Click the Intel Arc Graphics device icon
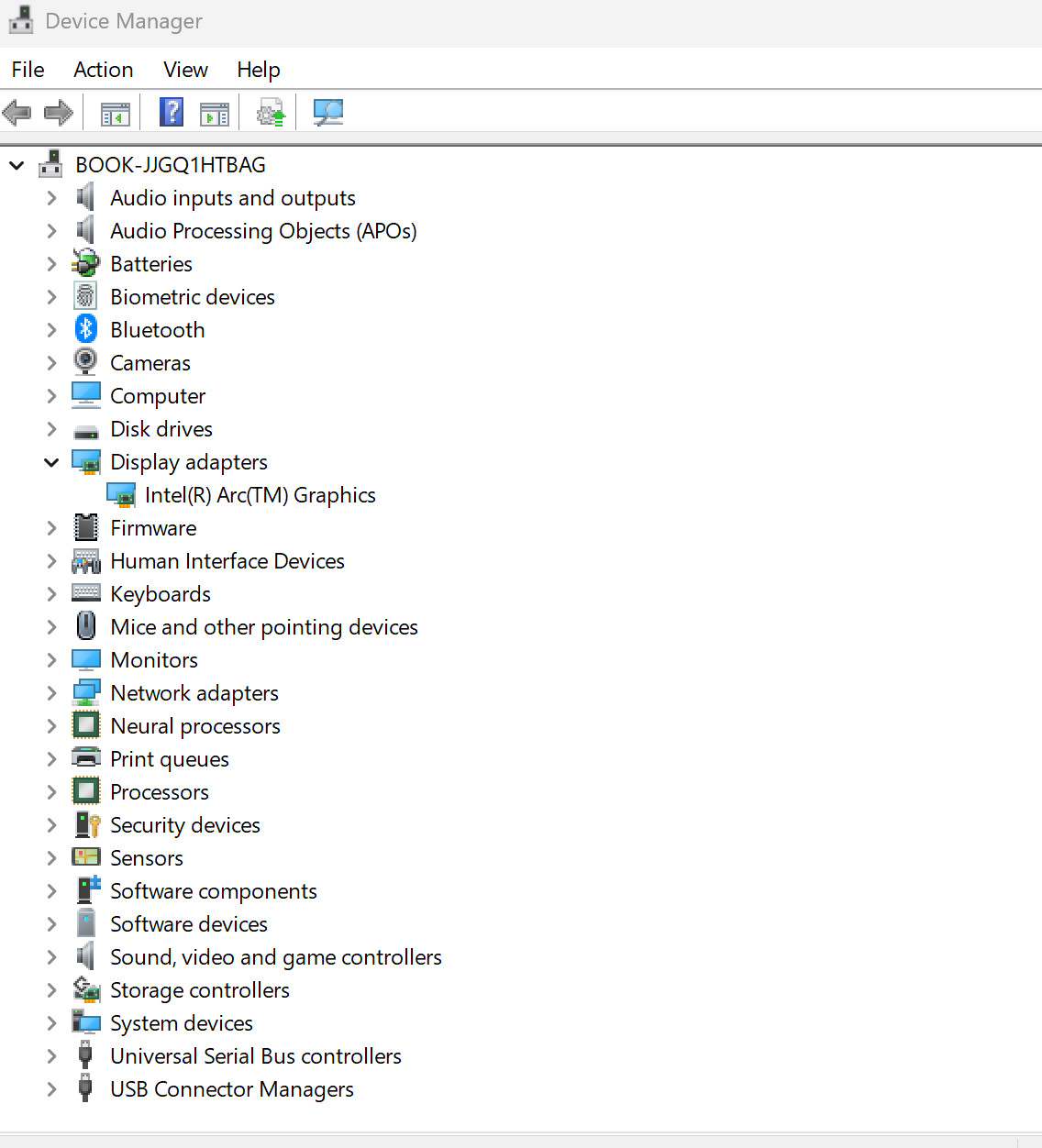 (121, 495)
